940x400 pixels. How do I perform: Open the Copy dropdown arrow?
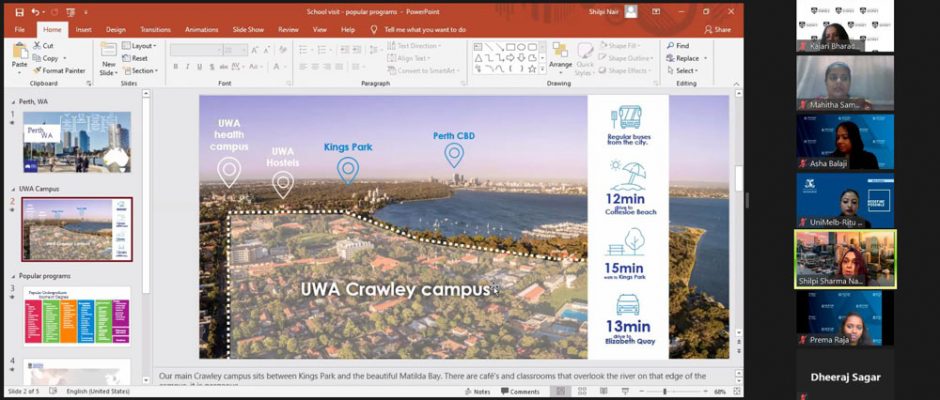64,58
